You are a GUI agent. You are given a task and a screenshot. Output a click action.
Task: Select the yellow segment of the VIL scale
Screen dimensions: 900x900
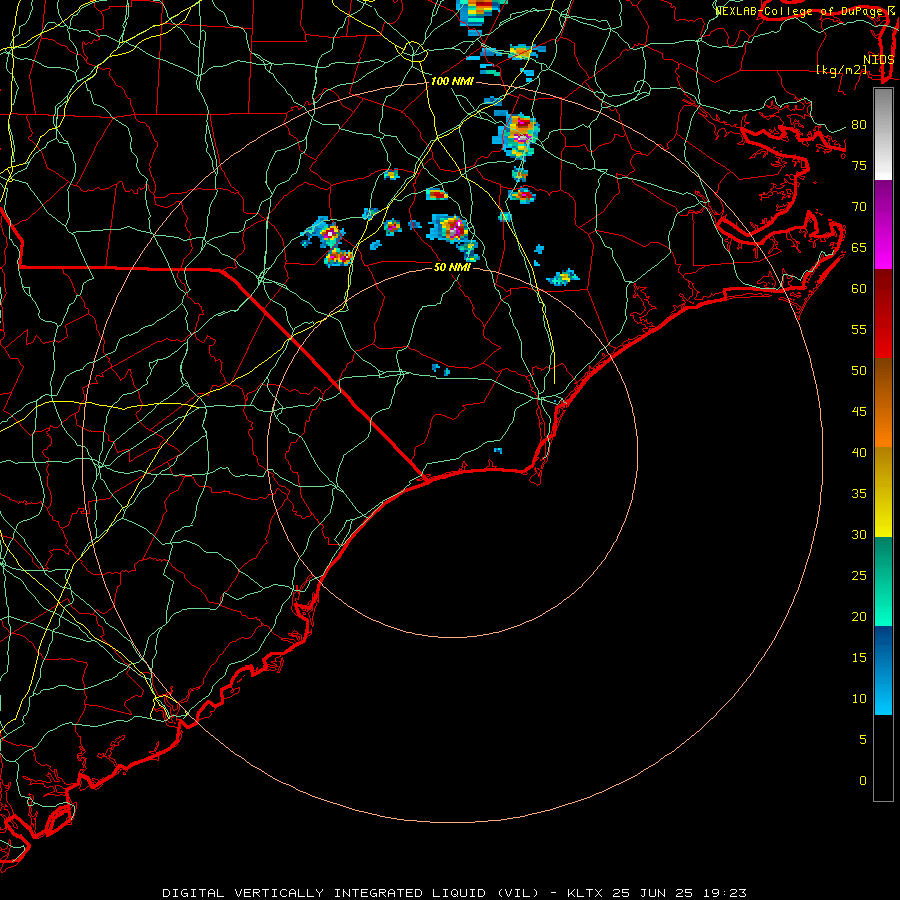[883, 492]
